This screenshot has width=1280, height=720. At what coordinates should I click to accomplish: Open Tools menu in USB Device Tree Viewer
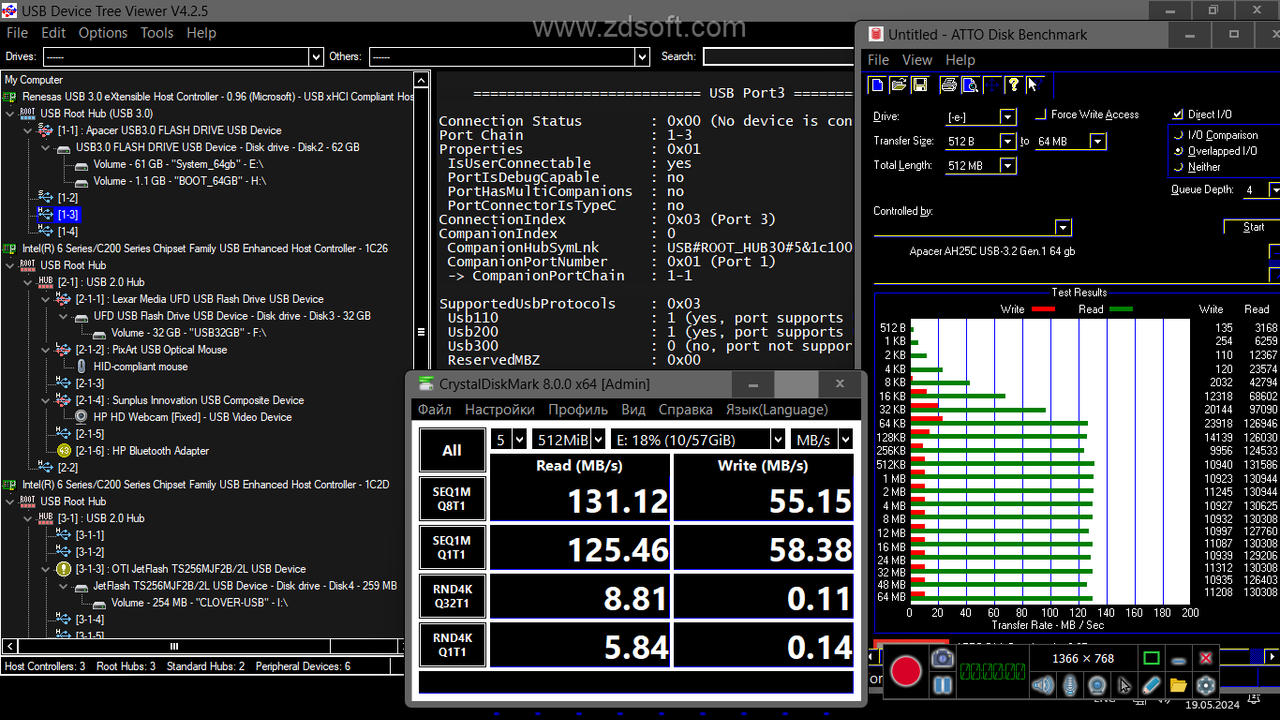pyautogui.click(x=157, y=32)
